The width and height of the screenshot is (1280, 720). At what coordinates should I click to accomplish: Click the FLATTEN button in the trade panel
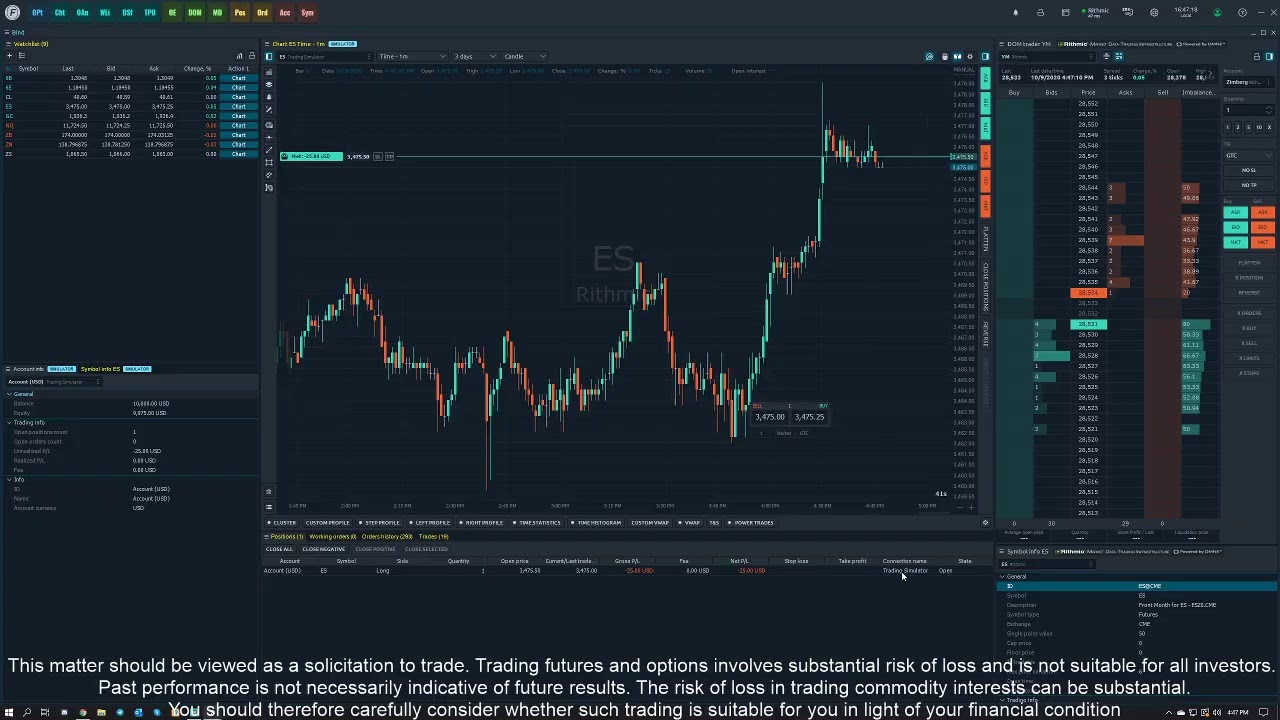(1248, 262)
